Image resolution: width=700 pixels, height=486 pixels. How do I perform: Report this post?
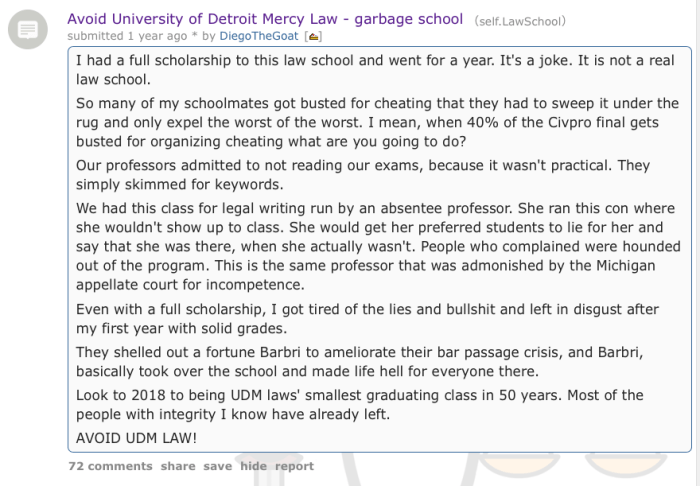pos(294,466)
